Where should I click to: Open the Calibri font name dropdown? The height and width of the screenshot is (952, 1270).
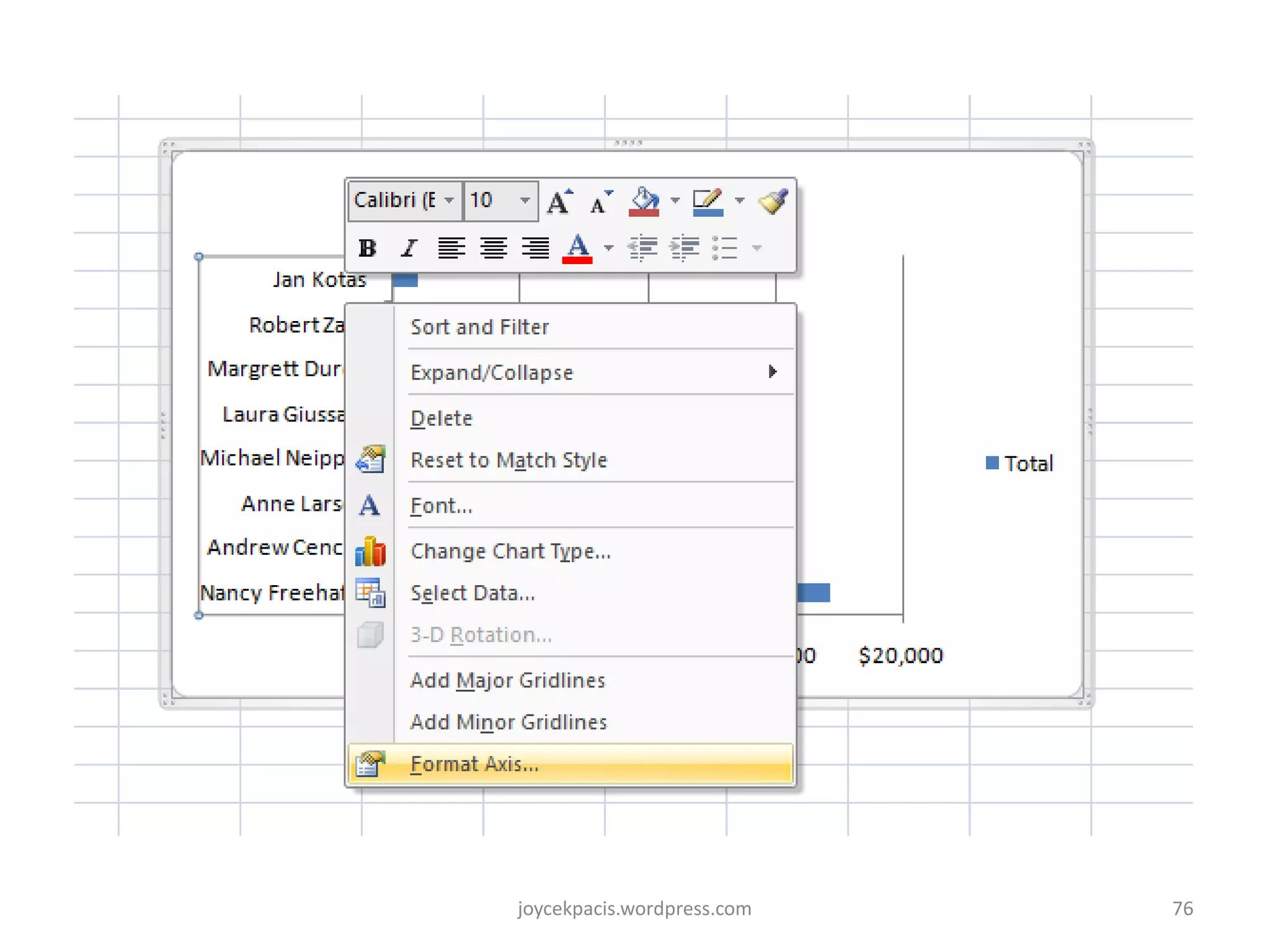click(x=450, y=200)
